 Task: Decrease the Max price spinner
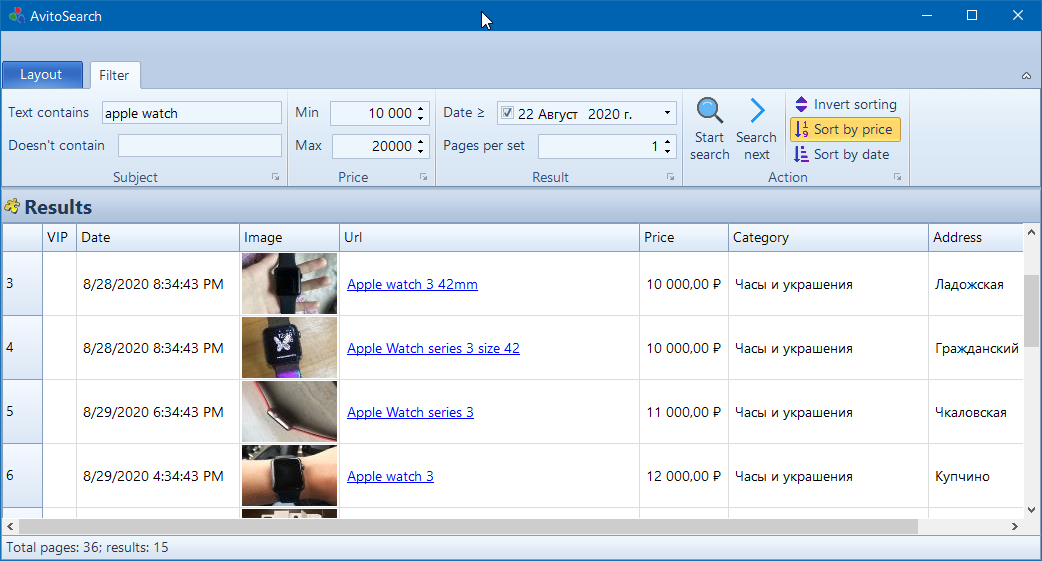coord(421,151)
